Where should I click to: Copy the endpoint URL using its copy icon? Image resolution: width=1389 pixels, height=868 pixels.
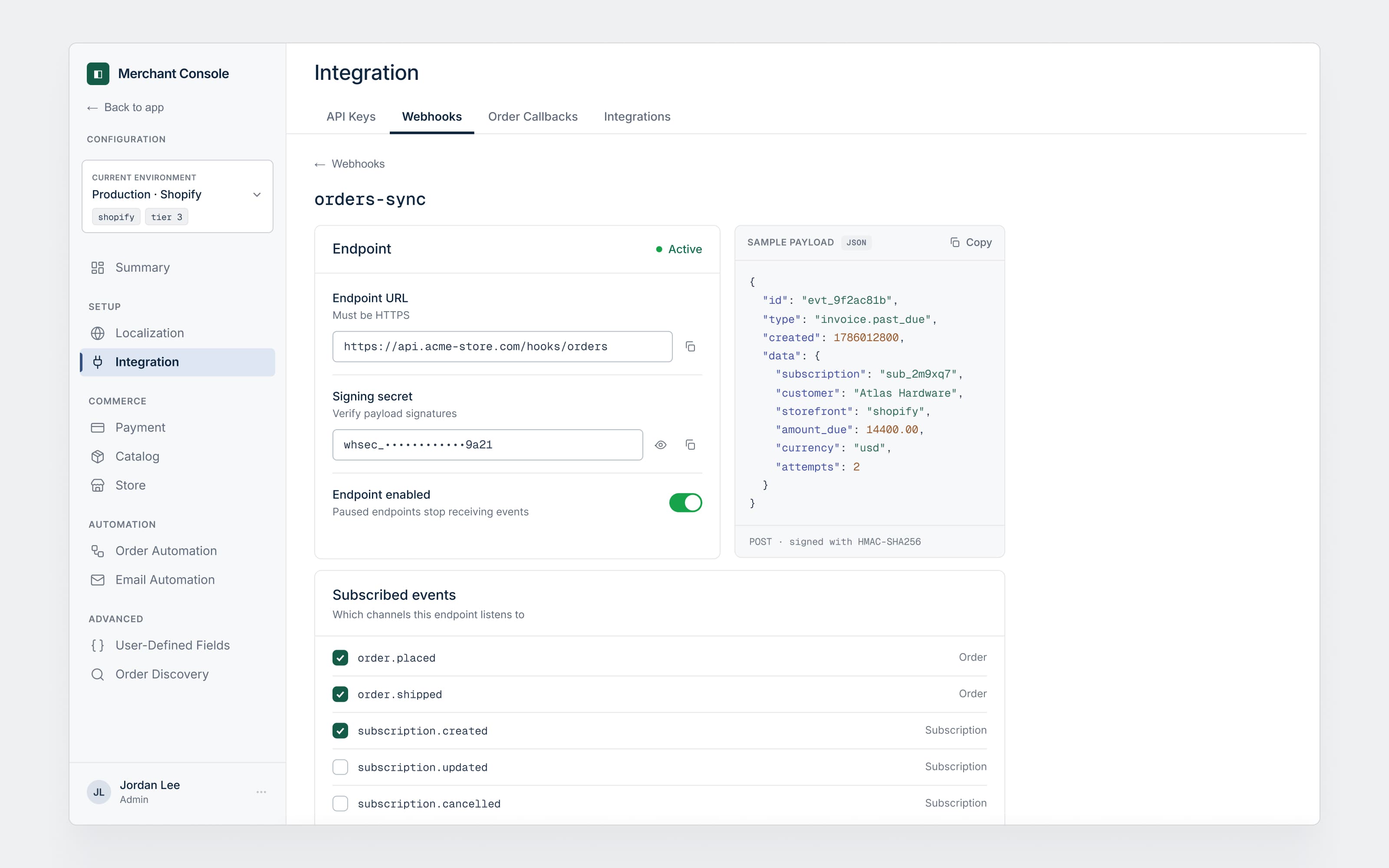pos(691,347)
